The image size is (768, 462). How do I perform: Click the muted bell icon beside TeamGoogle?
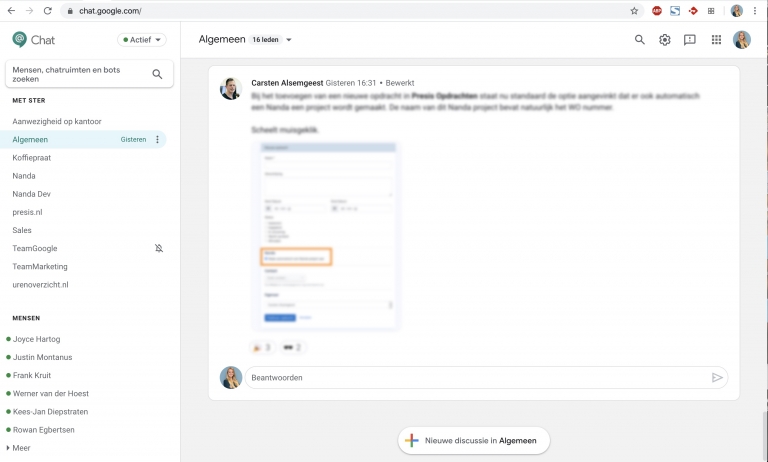(159, 248)
